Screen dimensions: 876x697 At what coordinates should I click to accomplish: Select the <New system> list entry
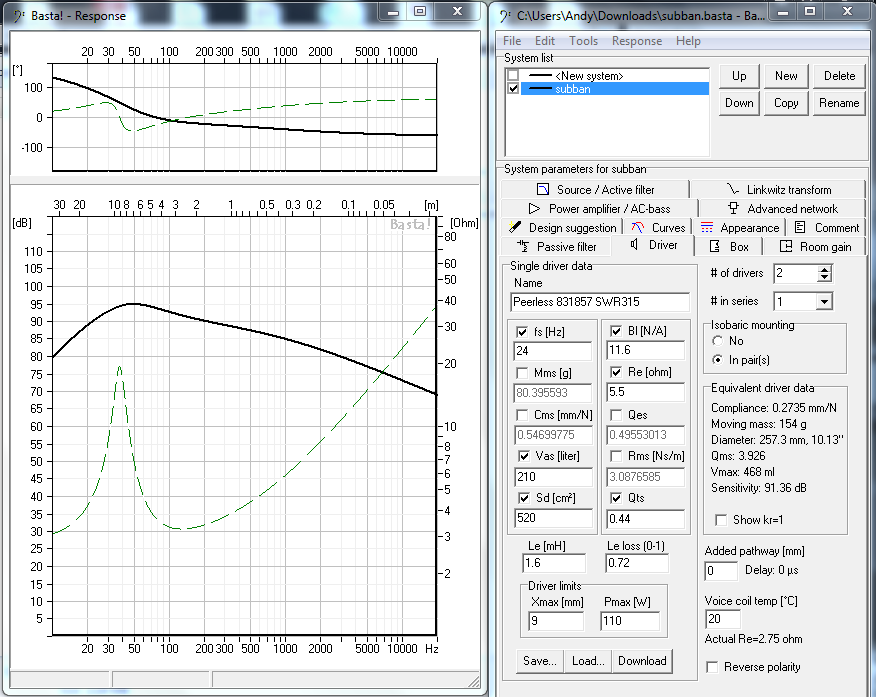(x=615, y=75)
